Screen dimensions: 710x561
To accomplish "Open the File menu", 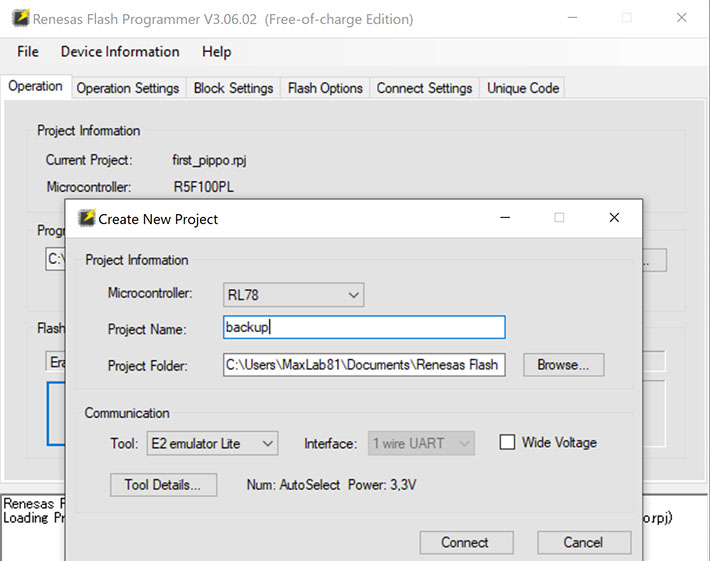I will coord(28,52).
